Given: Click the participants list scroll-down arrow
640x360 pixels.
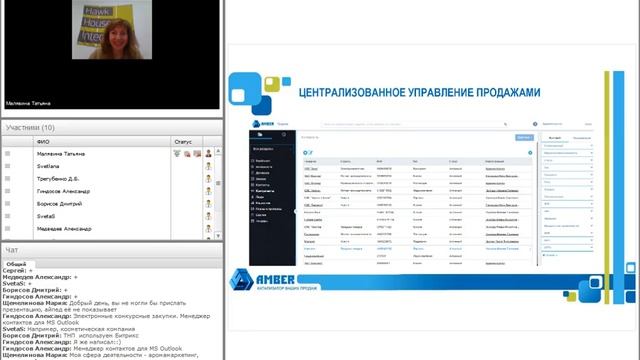Looking at the screenshot, I should [x=218, y=236].
